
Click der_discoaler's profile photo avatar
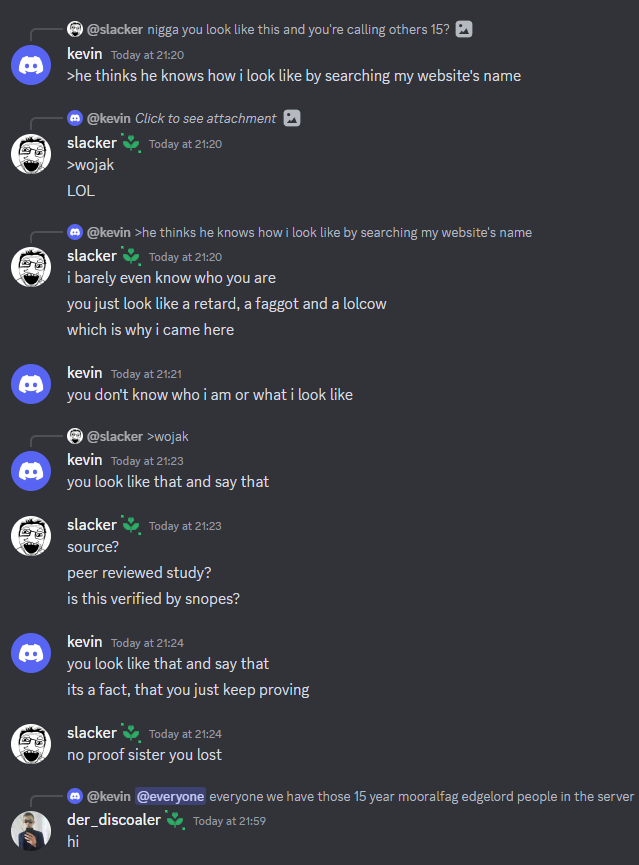tap(31, 831)
